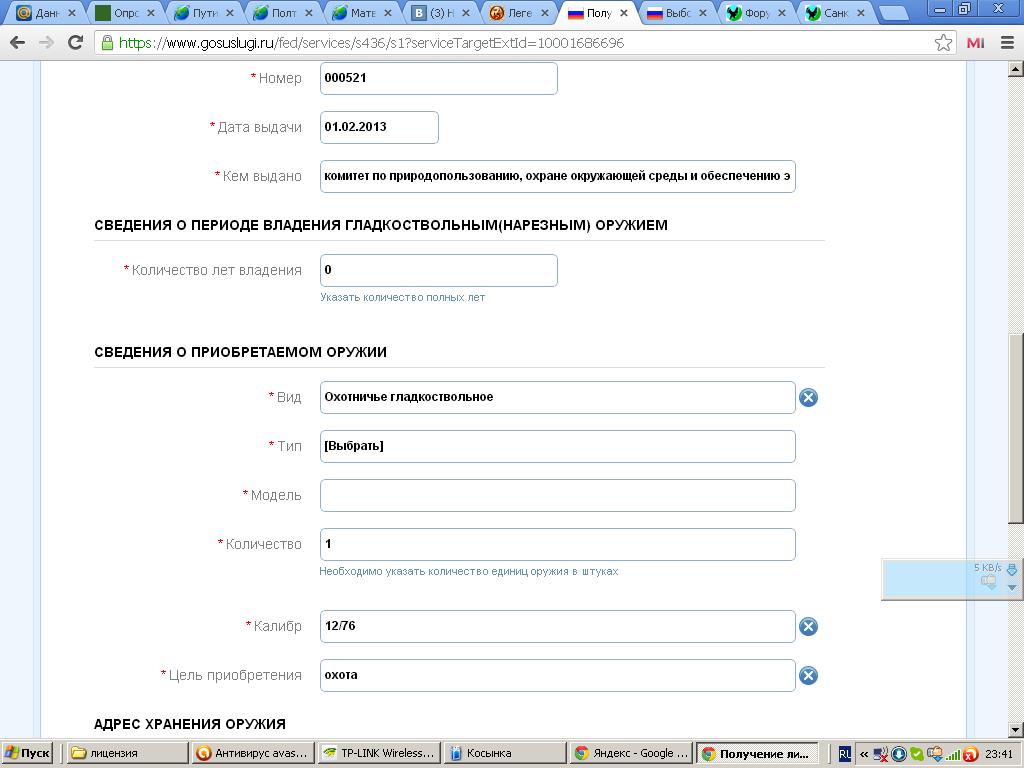
Task: Reload the page with the refresh icon
Action: click(75, 43)
